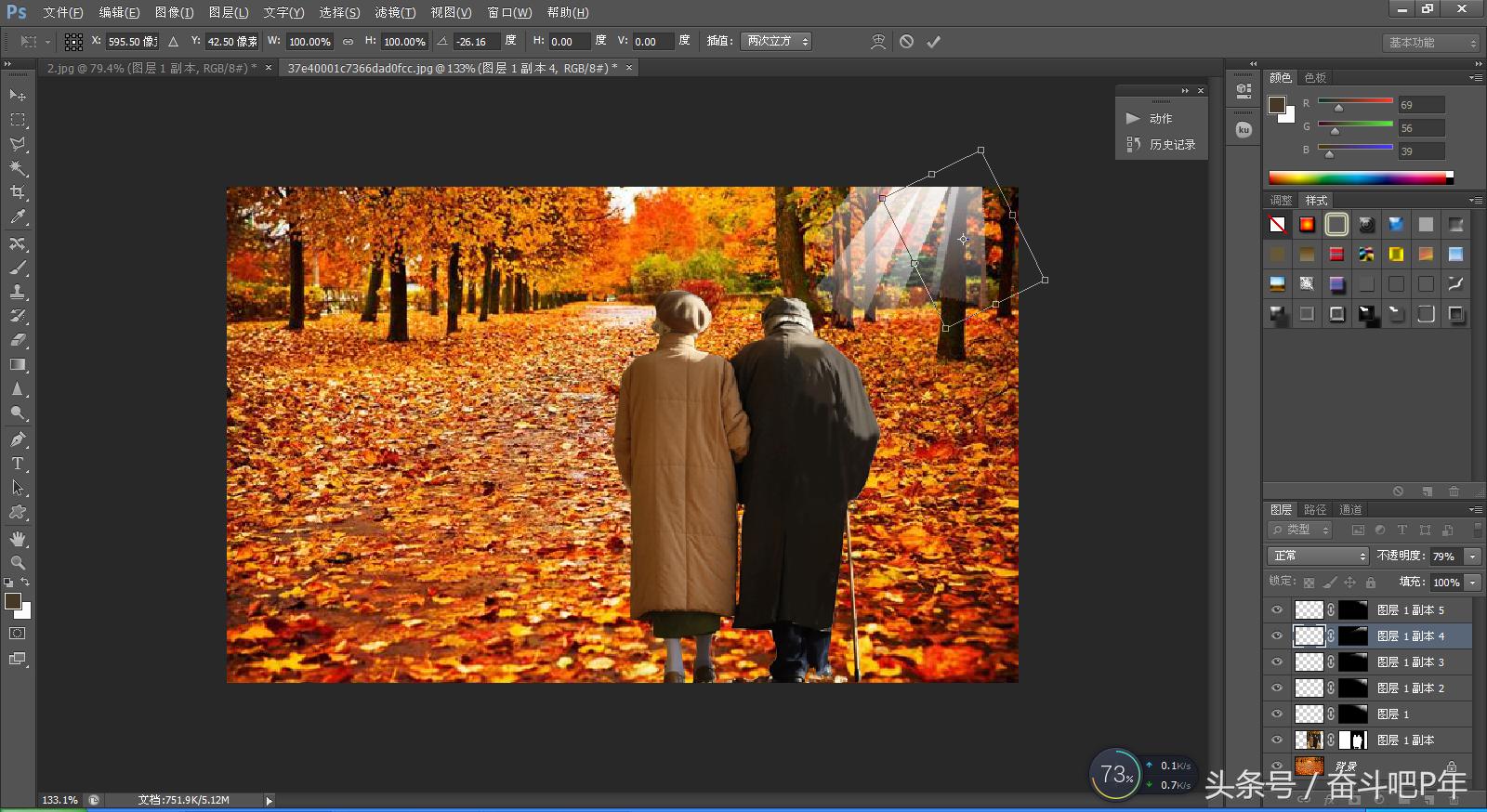
Task: Hide the 图层 1 layer
Action: click(1277, 714)
